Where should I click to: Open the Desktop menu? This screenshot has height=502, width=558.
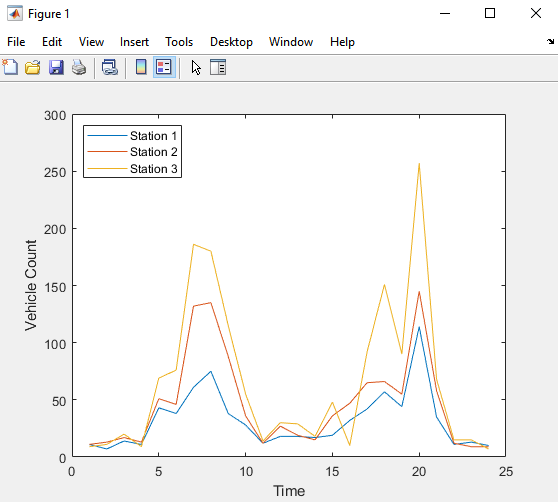[x=231, y=42]
